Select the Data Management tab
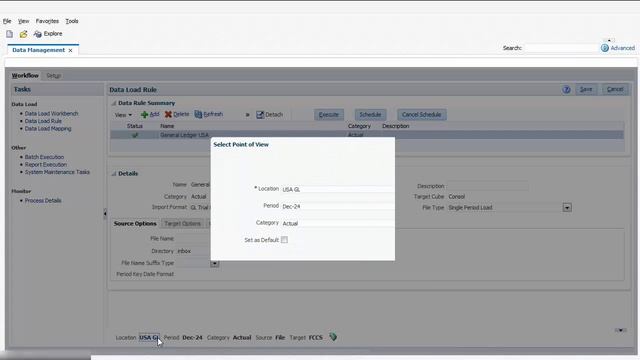The width and height of the screenshot is (640, 360). pos(38,50)
